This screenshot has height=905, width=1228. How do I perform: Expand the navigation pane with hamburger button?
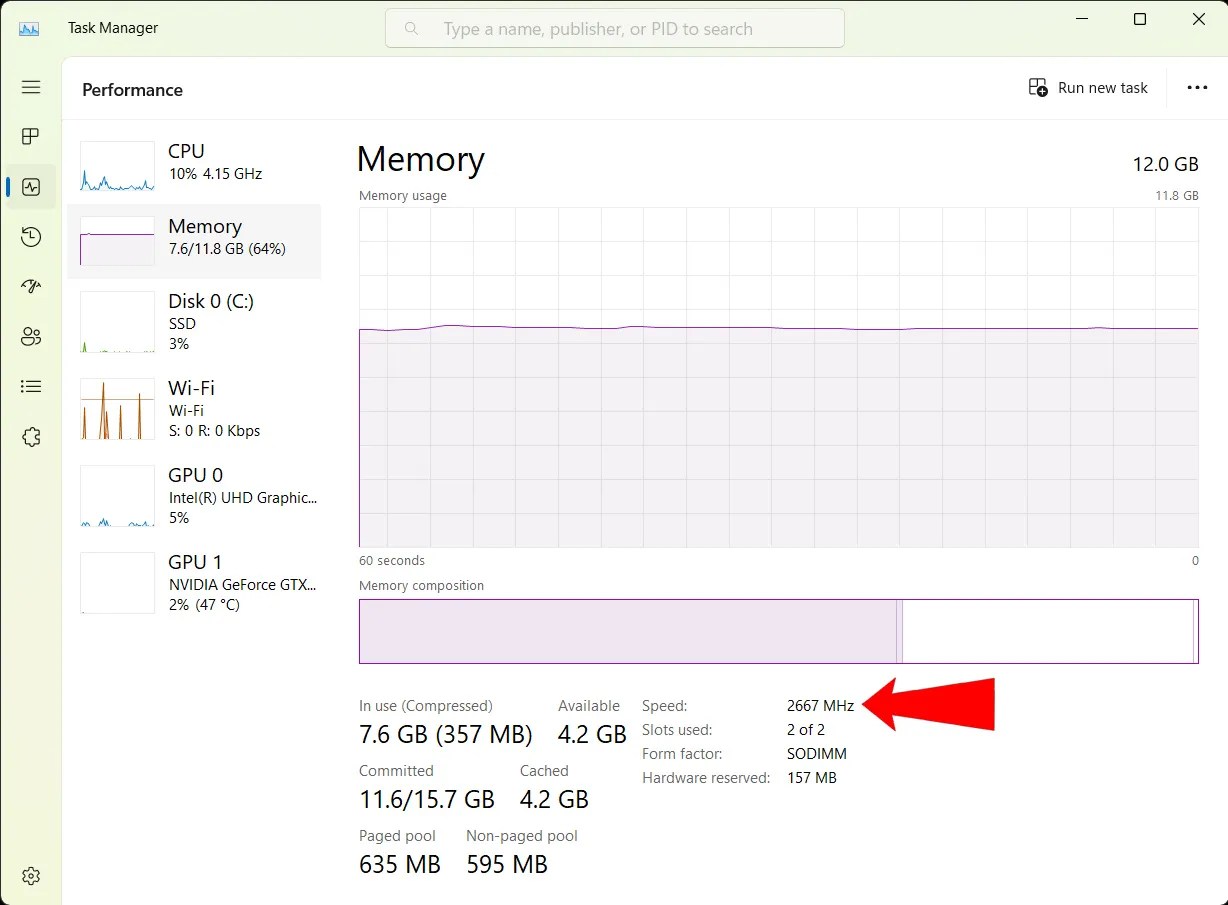coord(31,87)
